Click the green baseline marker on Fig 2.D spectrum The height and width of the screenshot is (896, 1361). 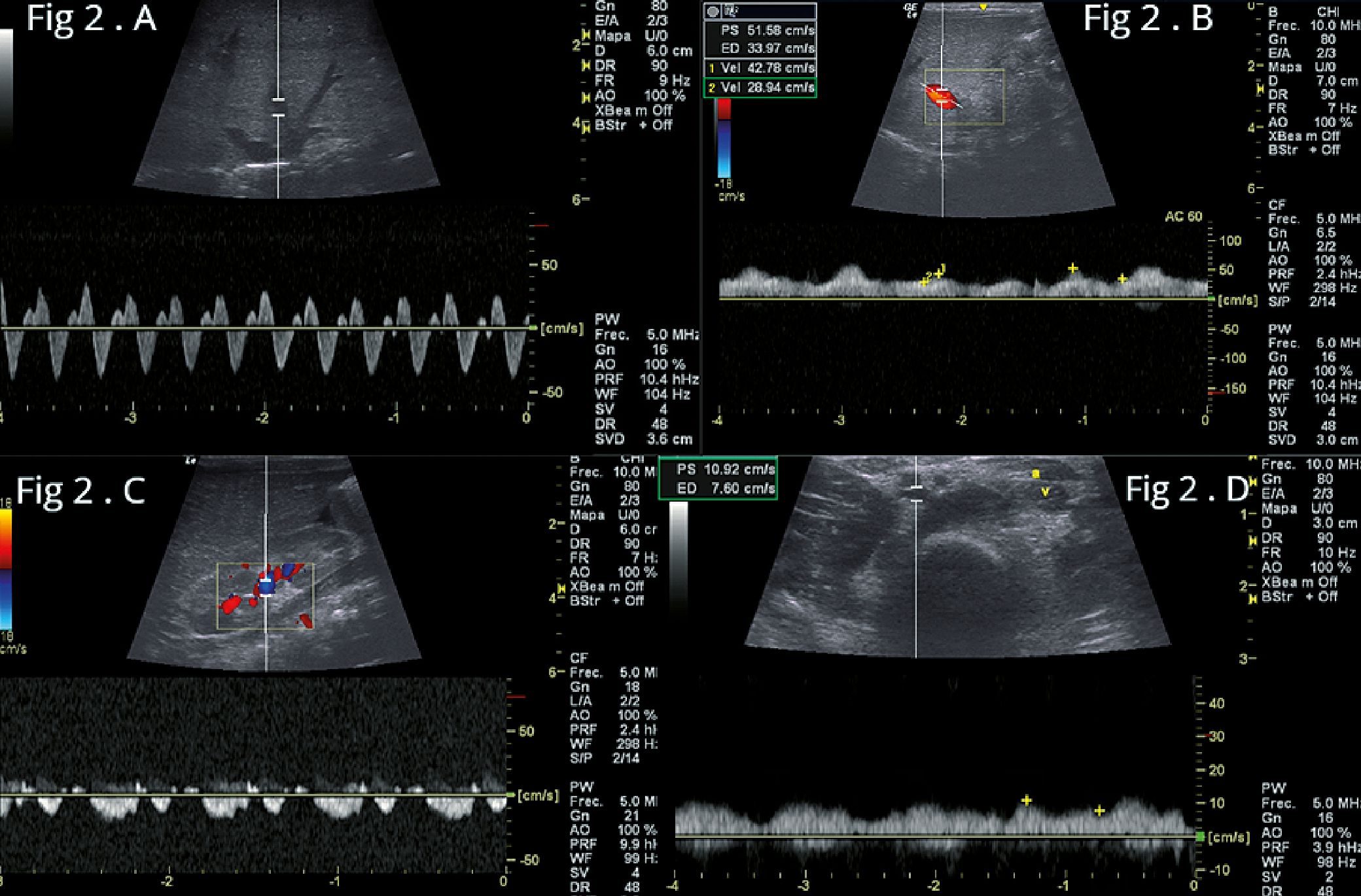click(x=1199, y=836)
